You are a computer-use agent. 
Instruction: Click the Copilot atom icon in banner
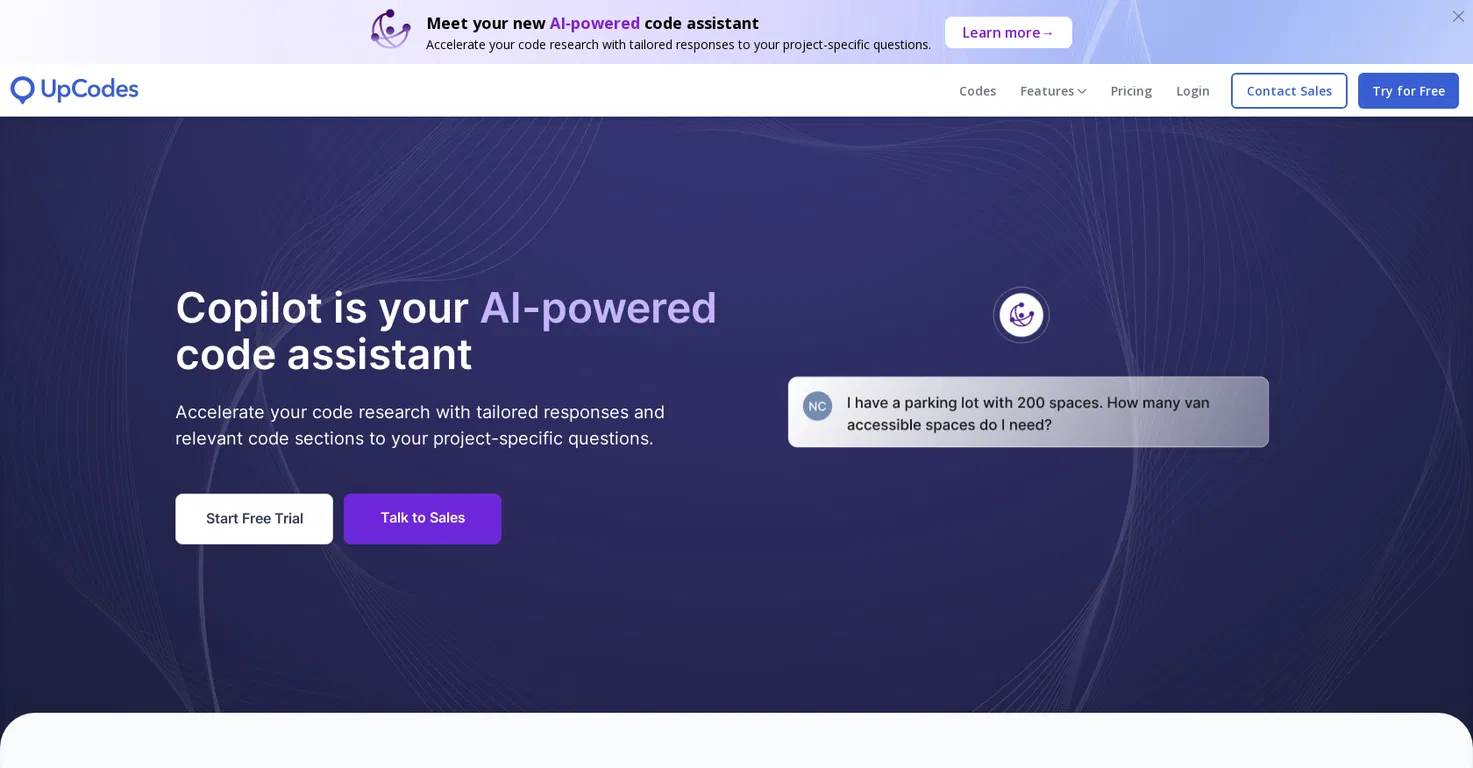(390, 29)
